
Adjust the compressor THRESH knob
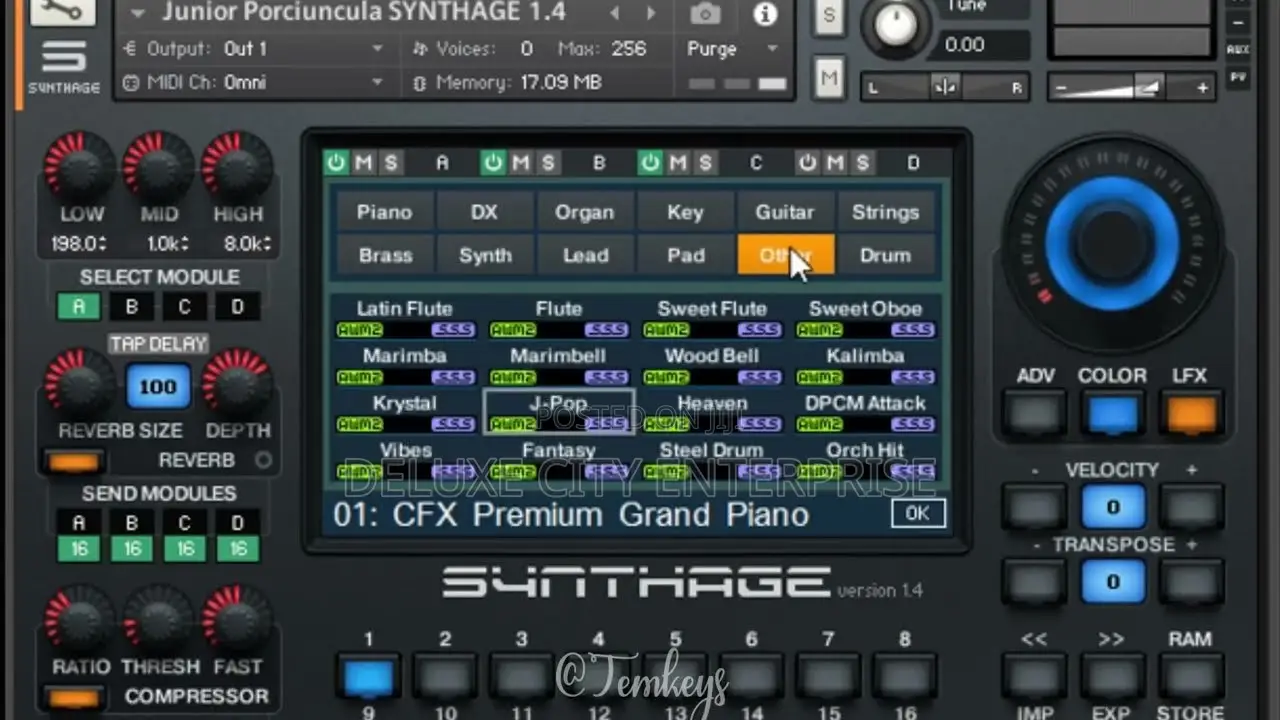(159, 621)
